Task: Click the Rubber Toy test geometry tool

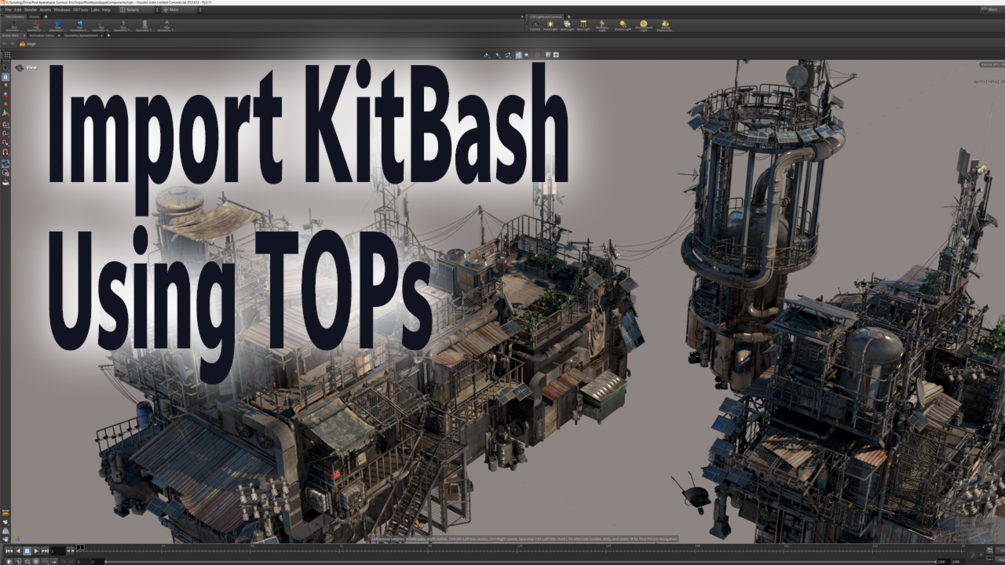Action: (14, 26)
